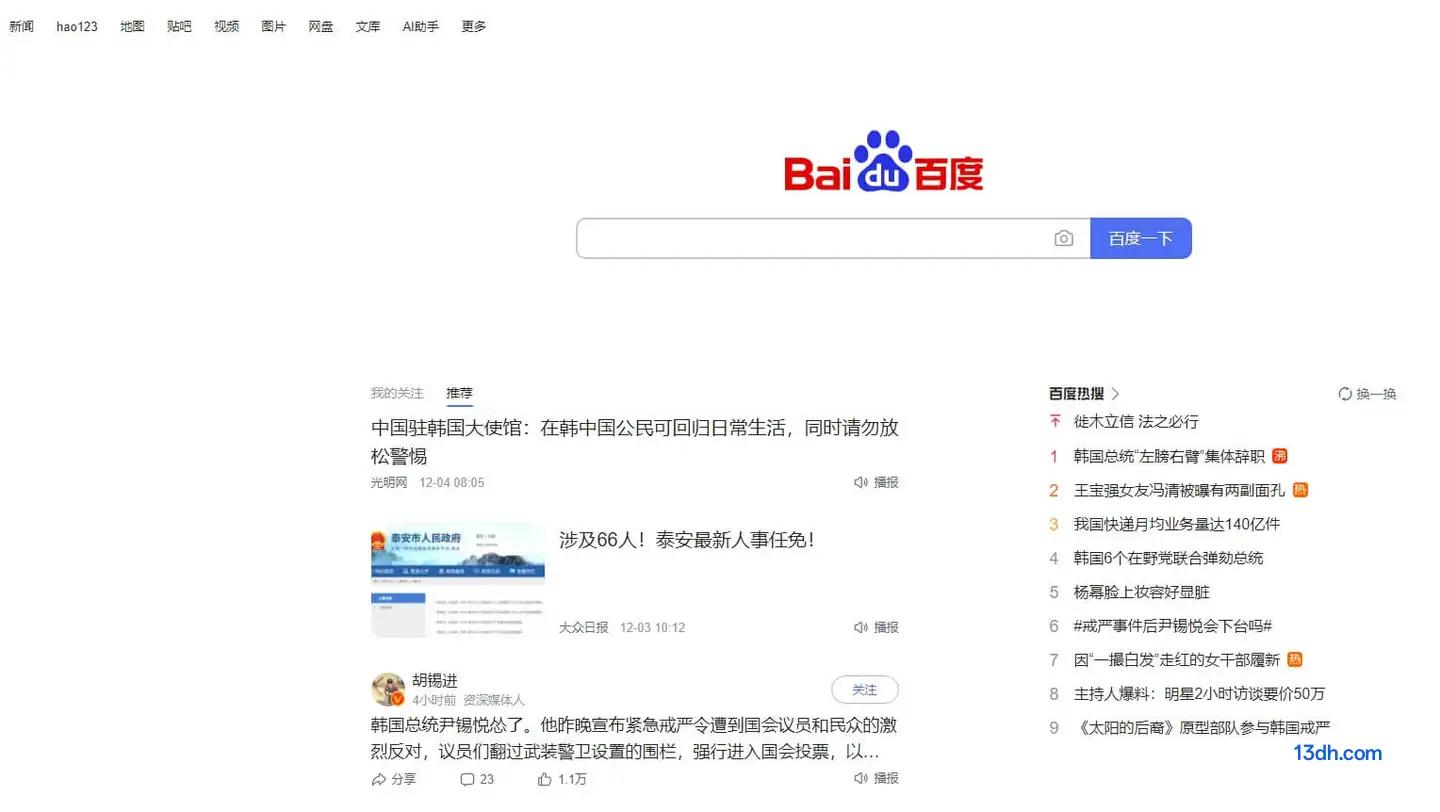Open hot search 主持人爆料：明星2小时访谈要价50万
The width and height of the screenshot is (1440, 812).
click(1200, 694)
